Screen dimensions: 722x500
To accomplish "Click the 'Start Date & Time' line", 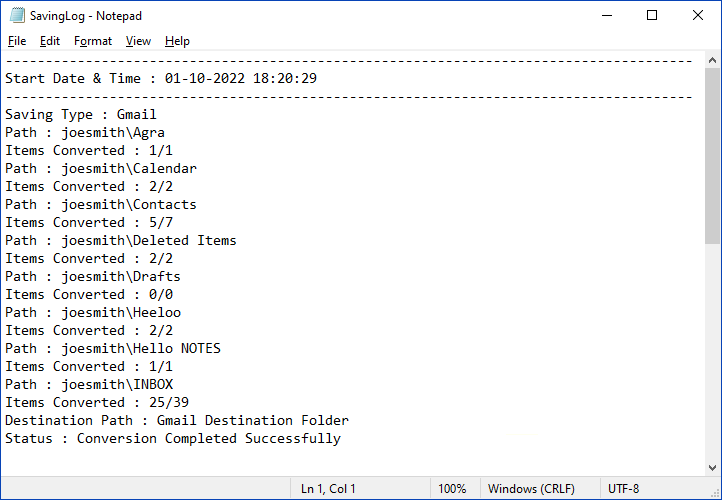I will click(x=161, y=78).
